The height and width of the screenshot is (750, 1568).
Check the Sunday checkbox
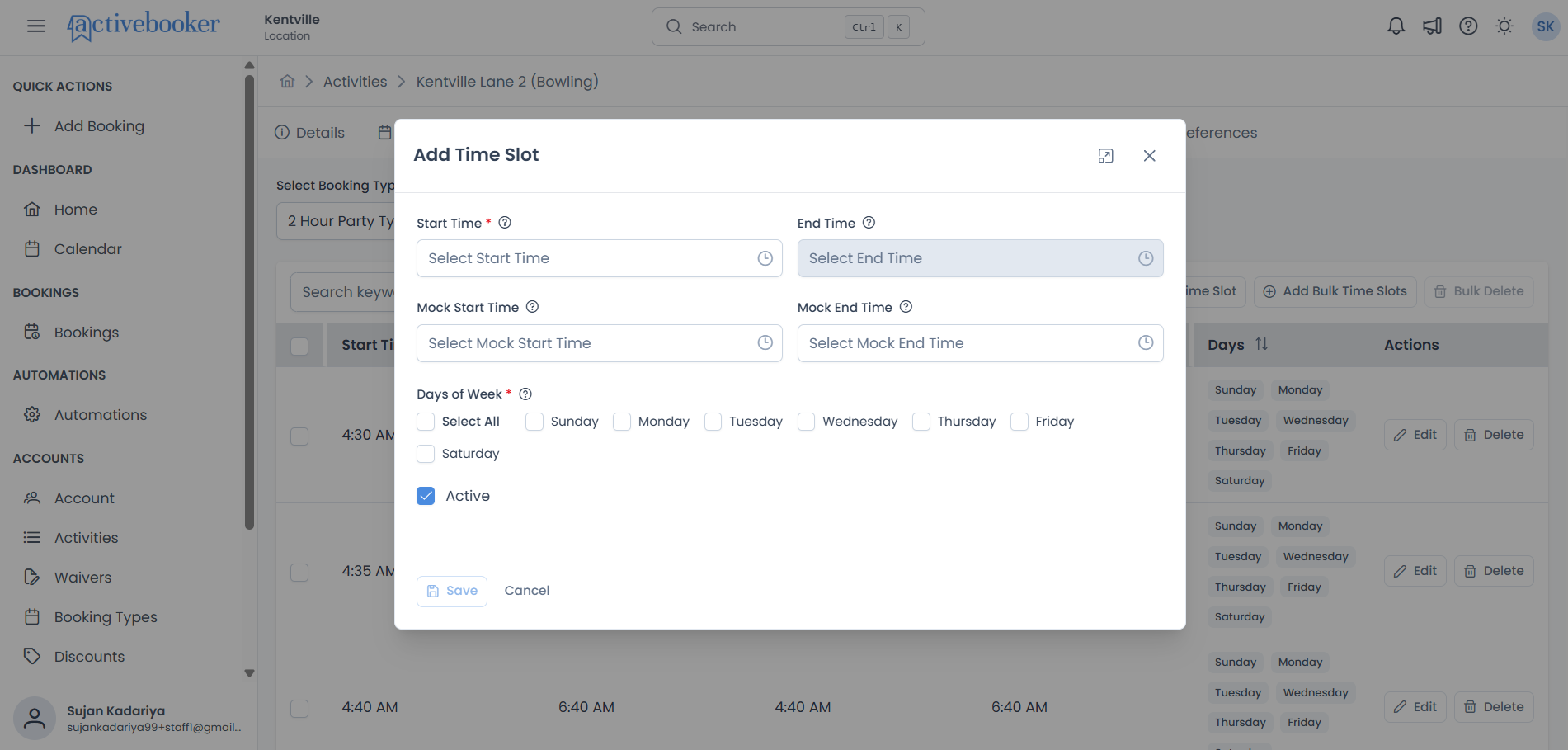tap(534, 422)
